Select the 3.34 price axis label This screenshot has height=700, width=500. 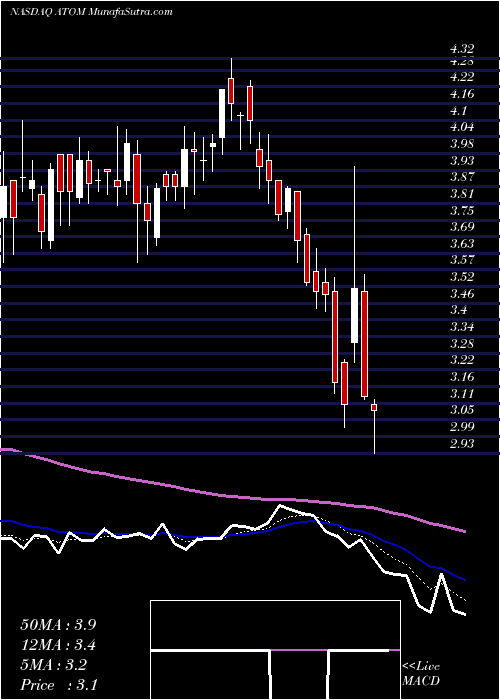pos(462,327)
